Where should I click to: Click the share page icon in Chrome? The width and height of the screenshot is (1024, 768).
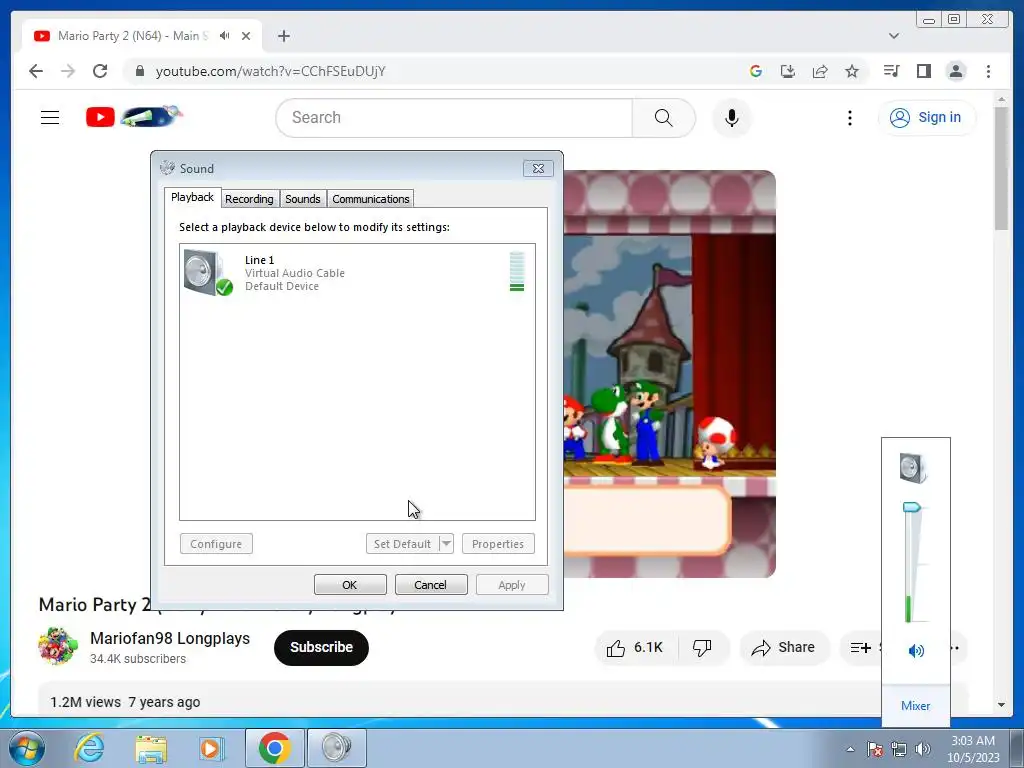(820, 71)
